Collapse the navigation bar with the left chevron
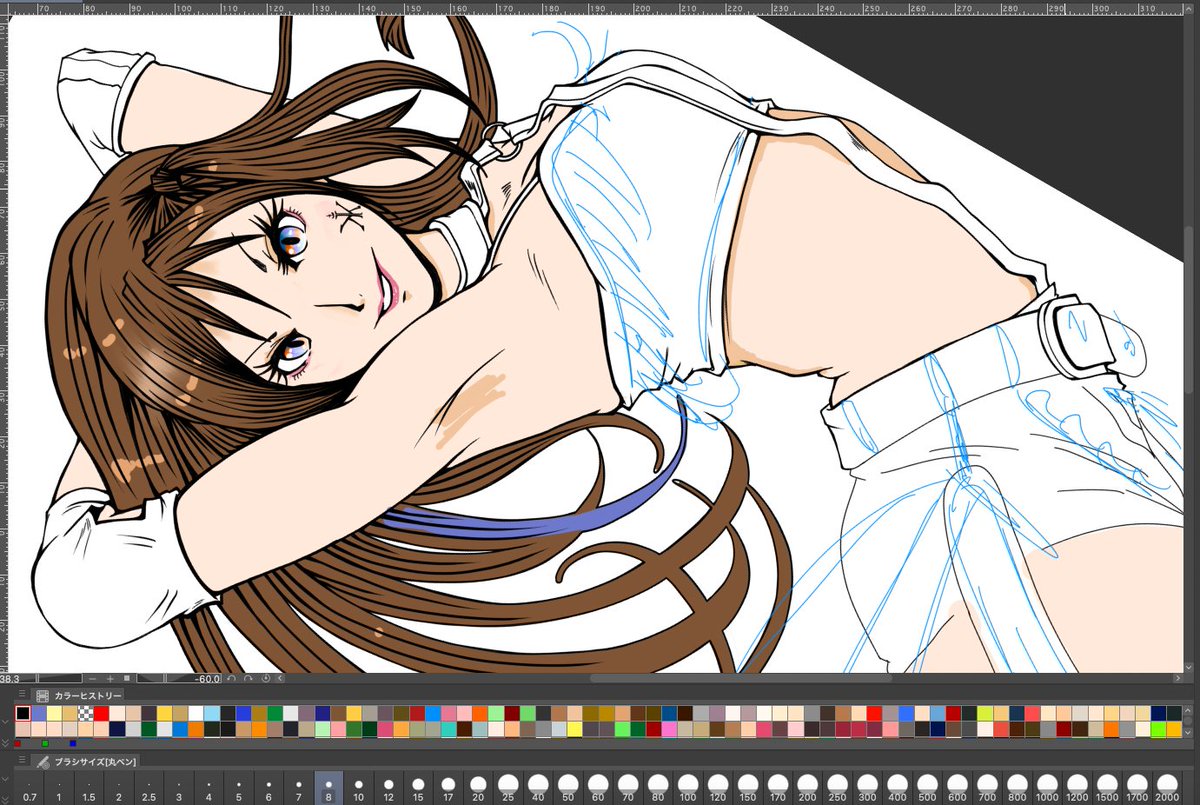Screen dimensions: 1200x805 pyautogui.click(x=280, y=678)
